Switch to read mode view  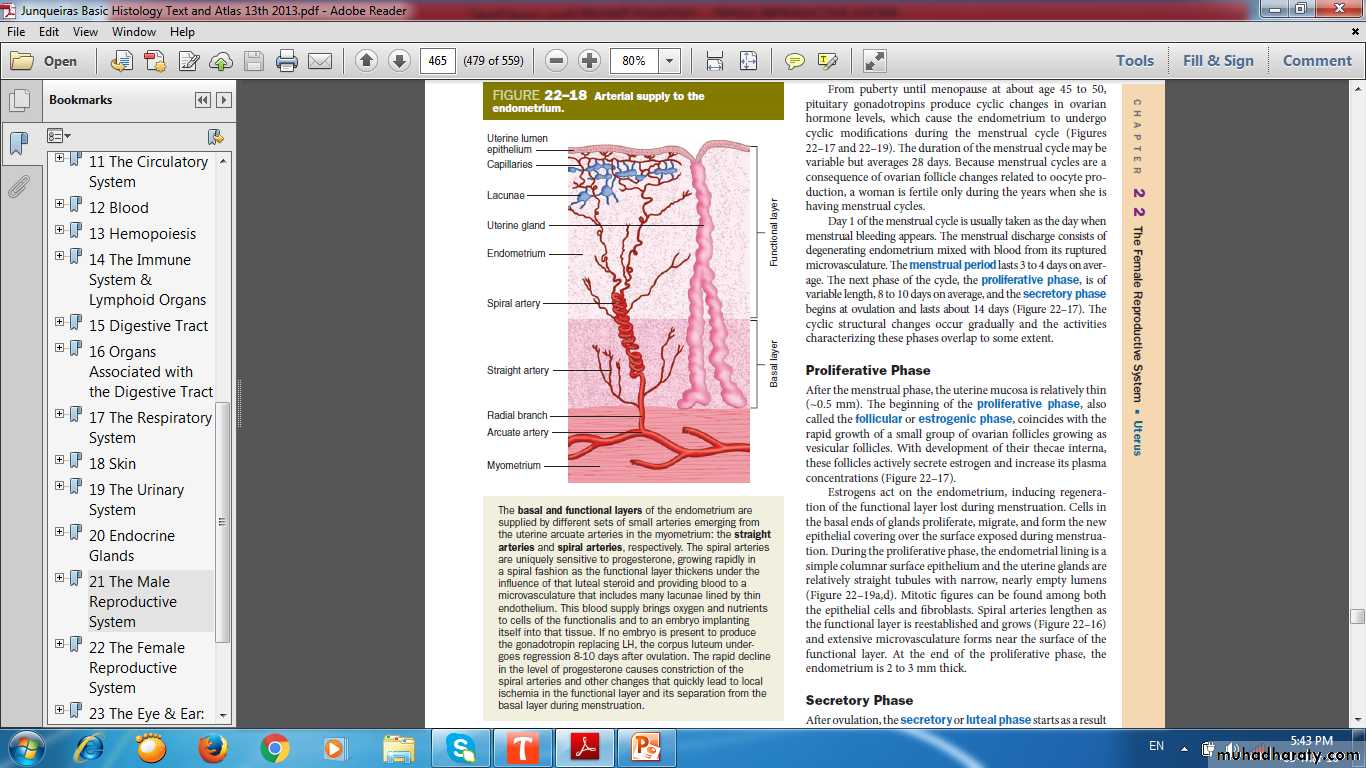pyautogui.click(x=874, y=61)
